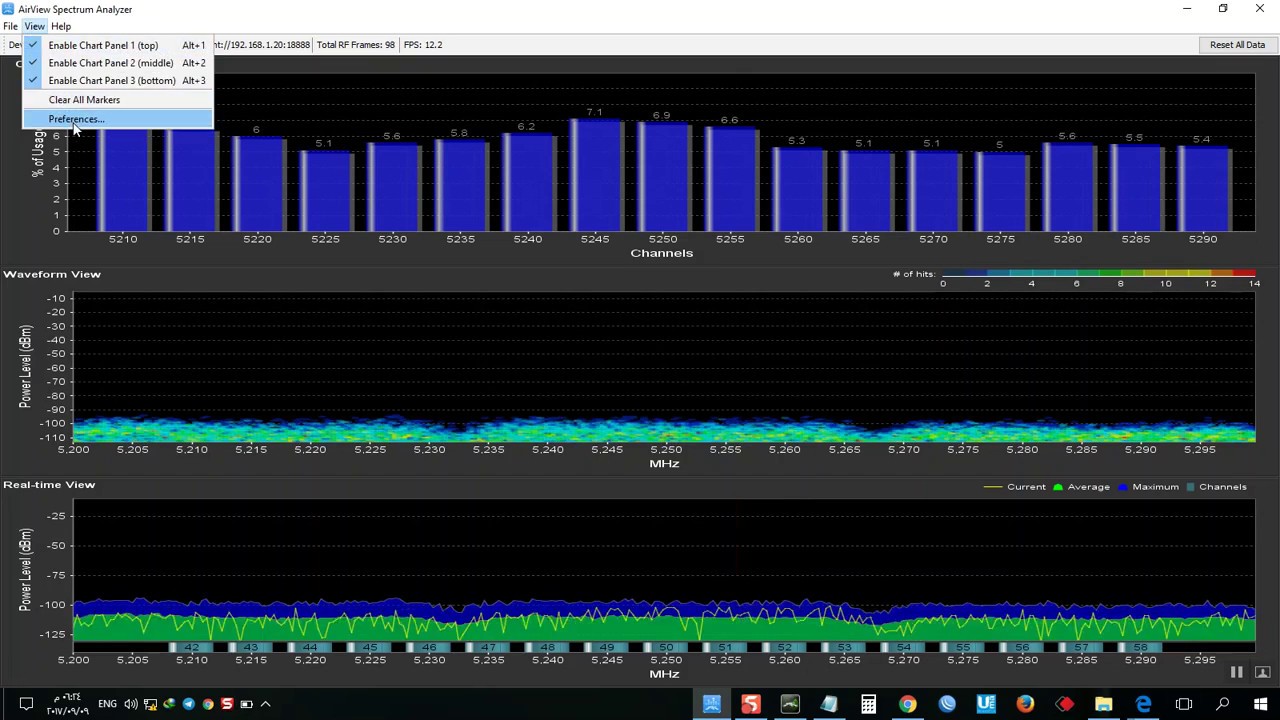Open AirView from the Windows taskbar
The height and width of the screenshot is (720, 1280).
712,704
